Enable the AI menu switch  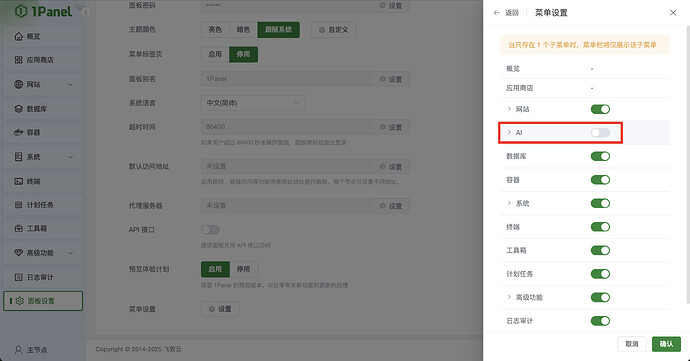pyautogui.click(x=600, y=133)
